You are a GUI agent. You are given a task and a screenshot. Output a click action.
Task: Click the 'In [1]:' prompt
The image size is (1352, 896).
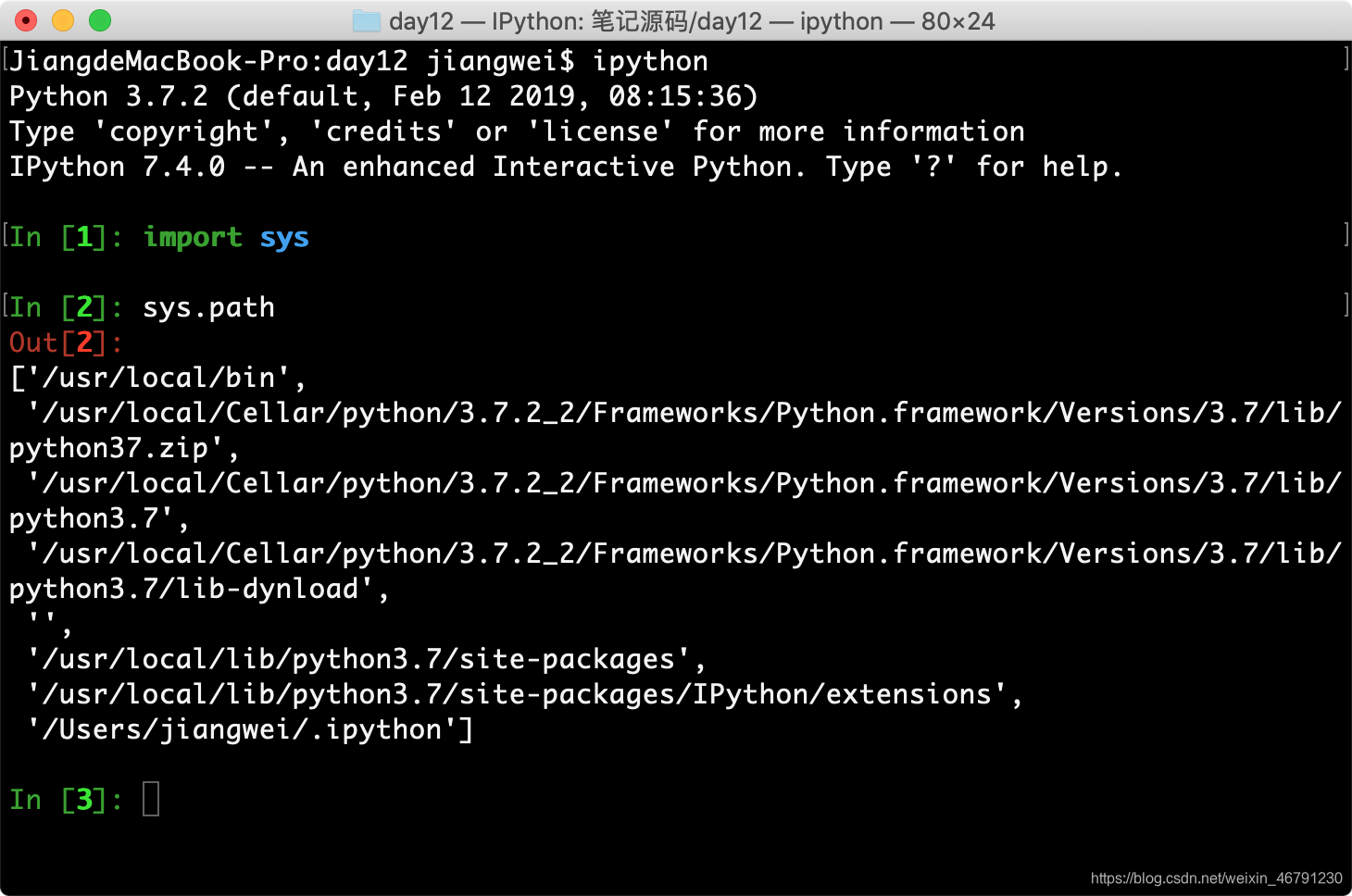coord(66,237)
